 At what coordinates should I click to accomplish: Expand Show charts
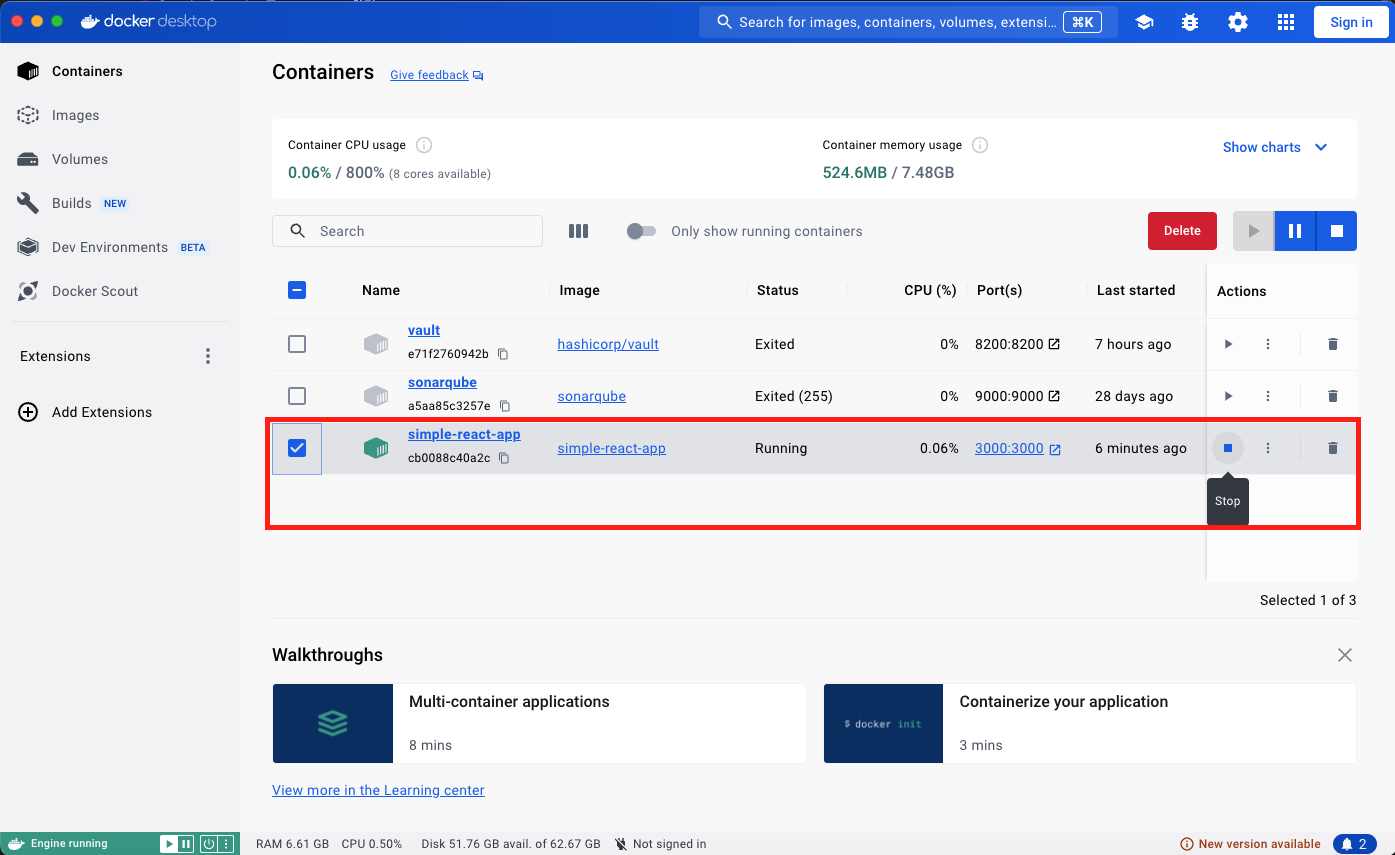click(x=1275, y=147)
